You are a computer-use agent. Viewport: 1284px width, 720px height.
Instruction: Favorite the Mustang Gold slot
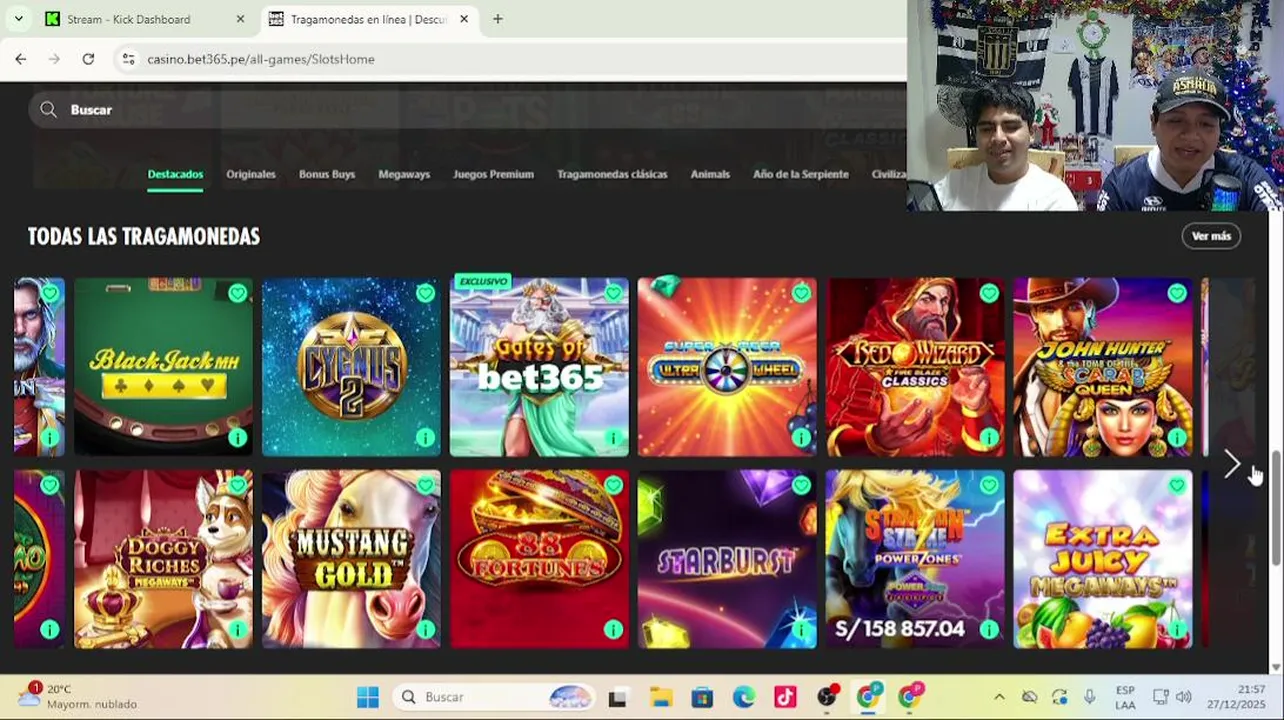(425, 485)
